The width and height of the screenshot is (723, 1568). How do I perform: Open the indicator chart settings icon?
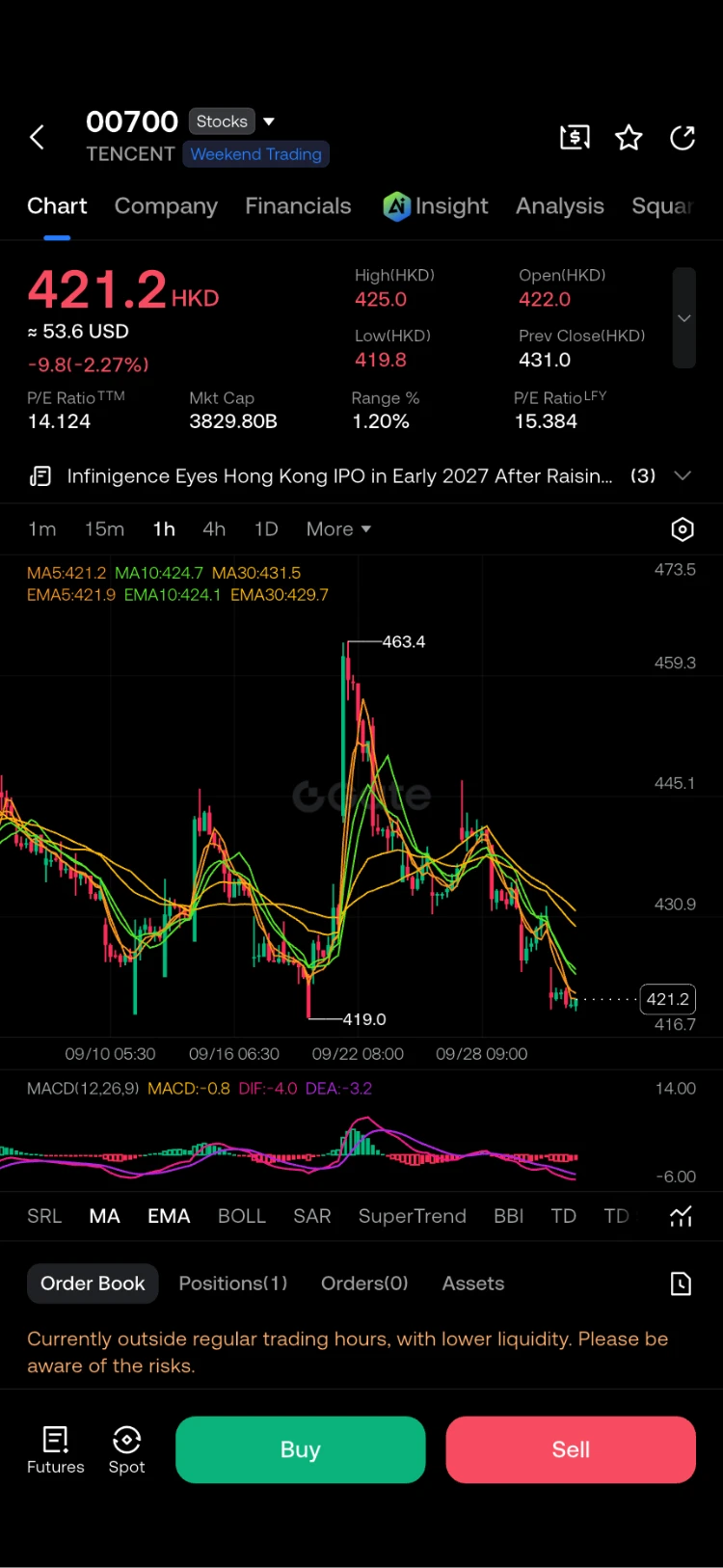point(681,1216)
